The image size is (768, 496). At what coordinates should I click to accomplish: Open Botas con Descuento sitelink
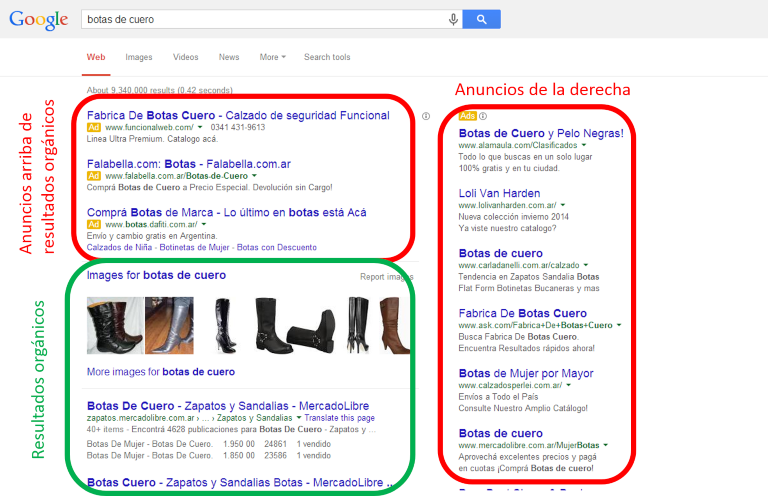pos(277,247)
